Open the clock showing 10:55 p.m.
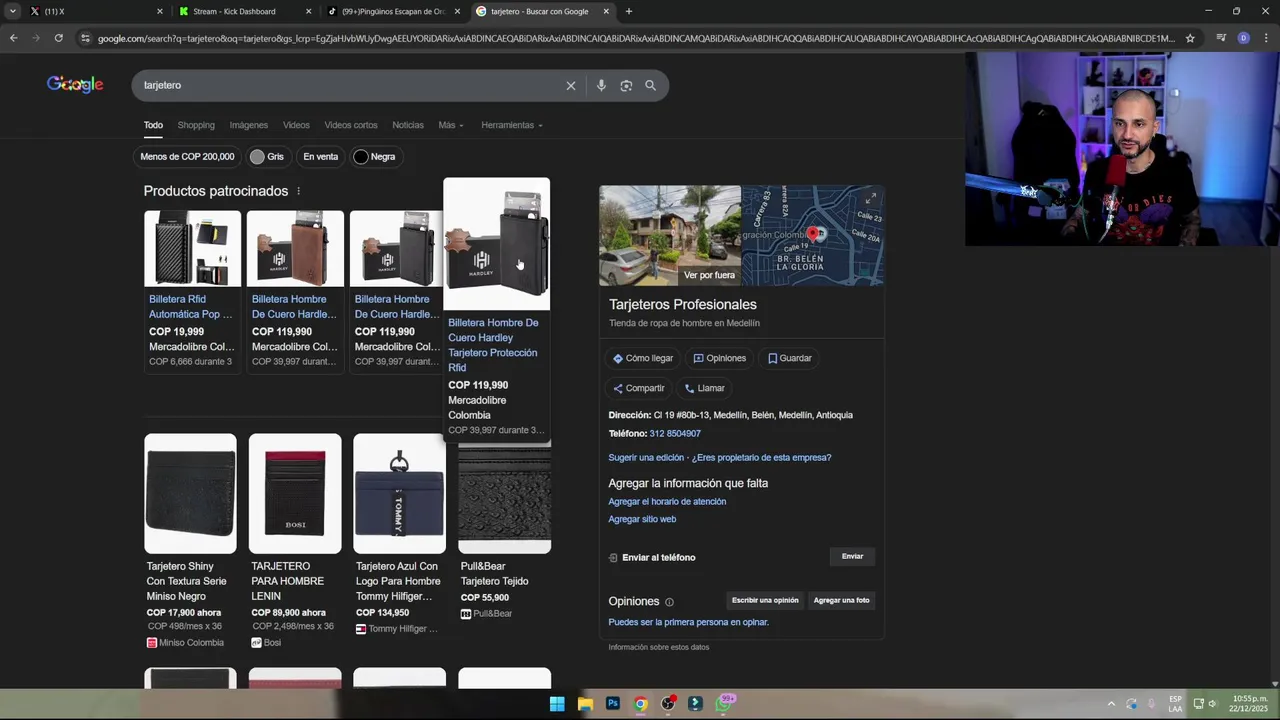Viewport: 1280px width, 720px height. (x=1250, y=704)
